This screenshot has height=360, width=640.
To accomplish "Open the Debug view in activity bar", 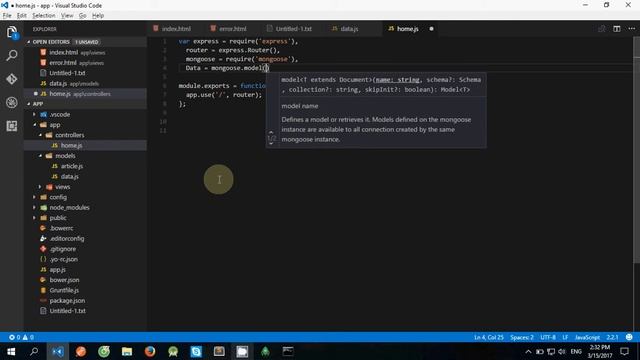I will [x=12, y=102].
